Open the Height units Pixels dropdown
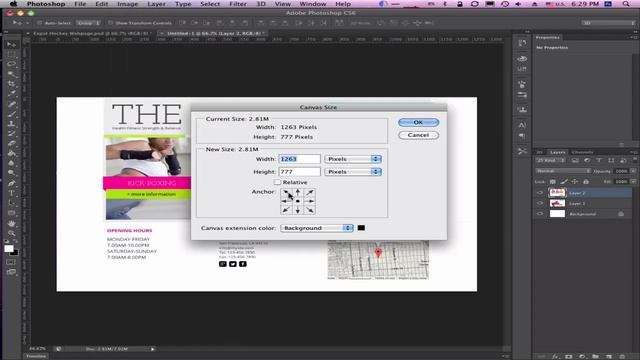The height and width of the screenshot is (360, 640). [x=353, y=172]
